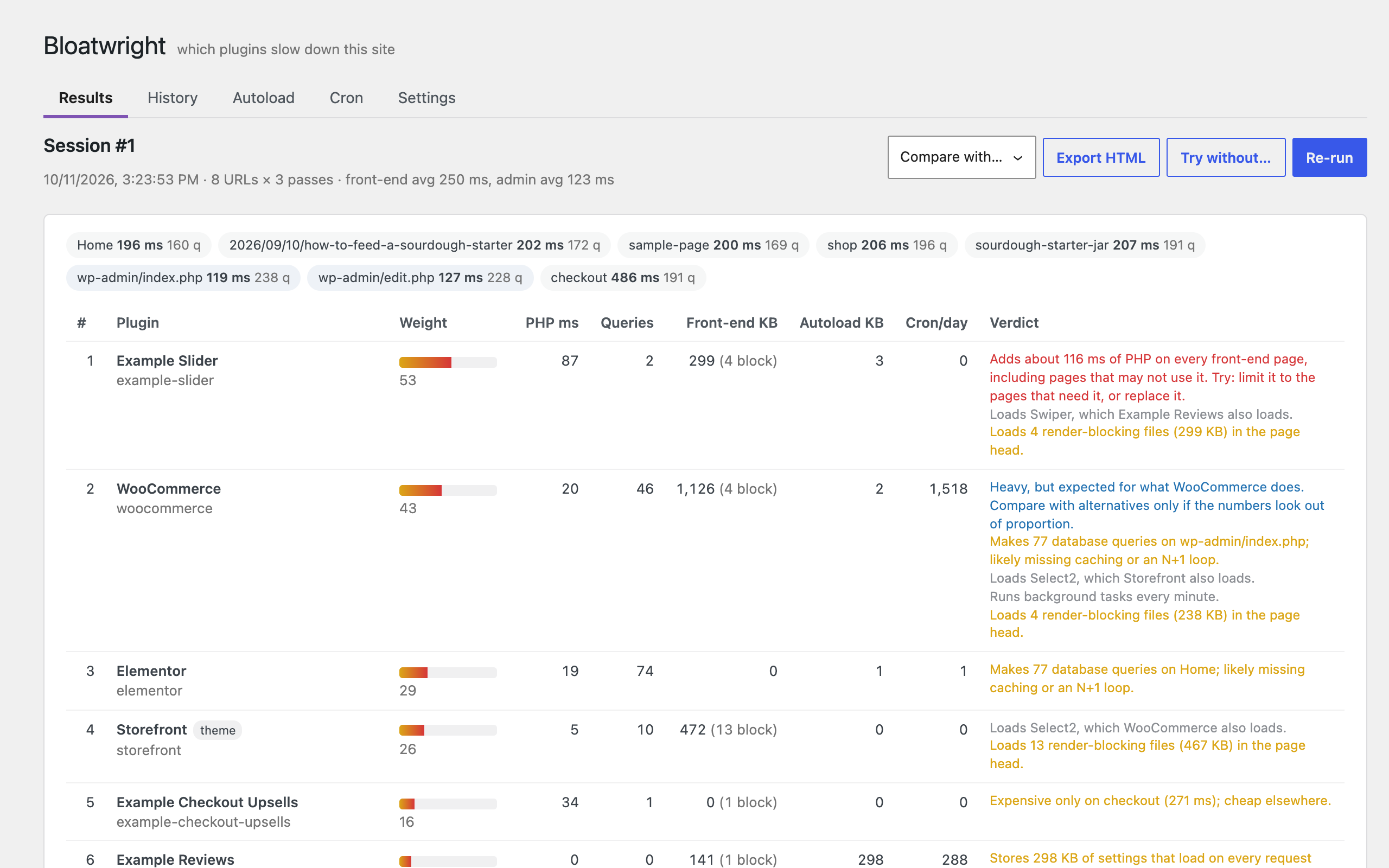Click the Session #1 heading
The image size is (1389, 868).
[90, 146]
